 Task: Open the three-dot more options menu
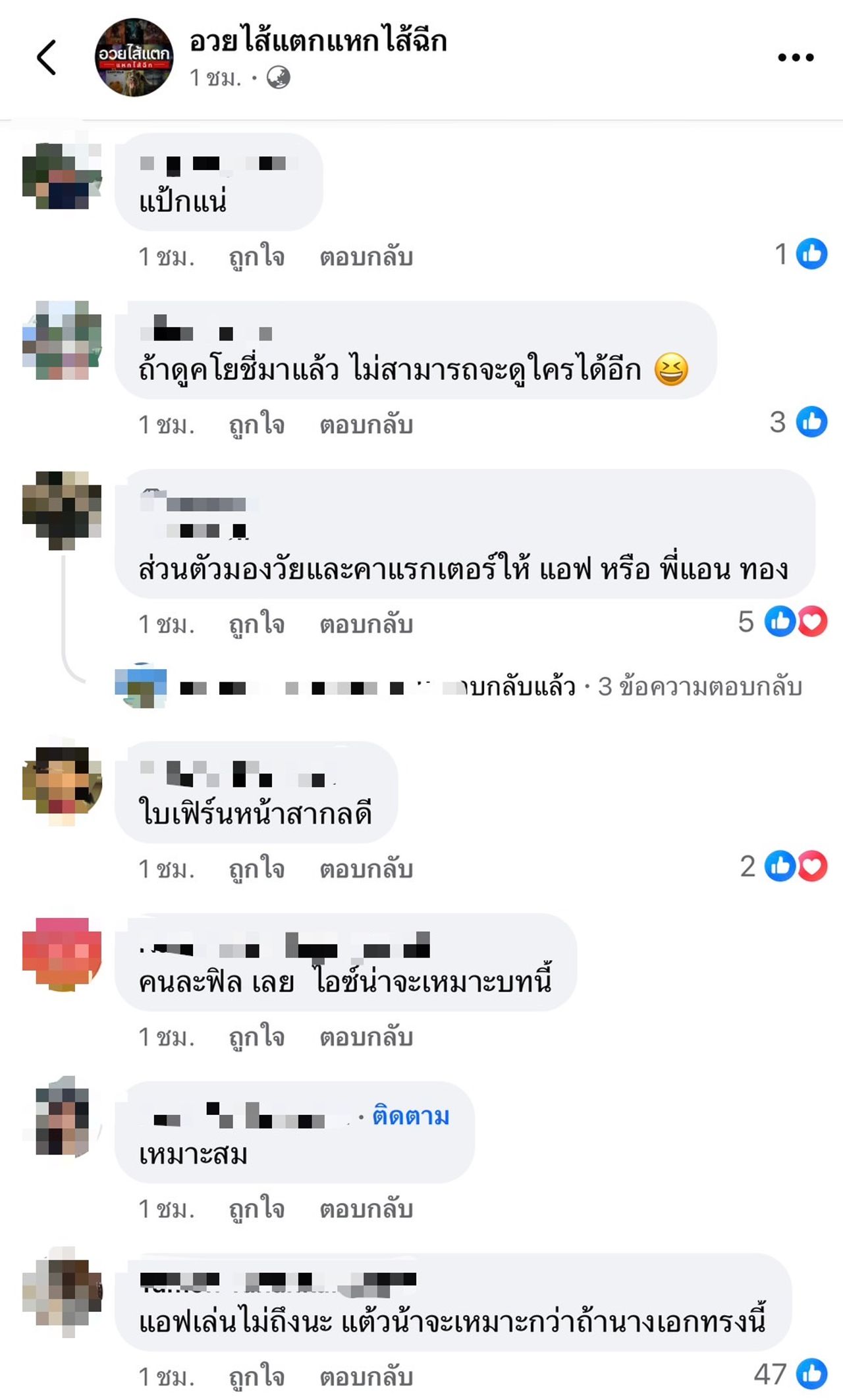point(796,58)
